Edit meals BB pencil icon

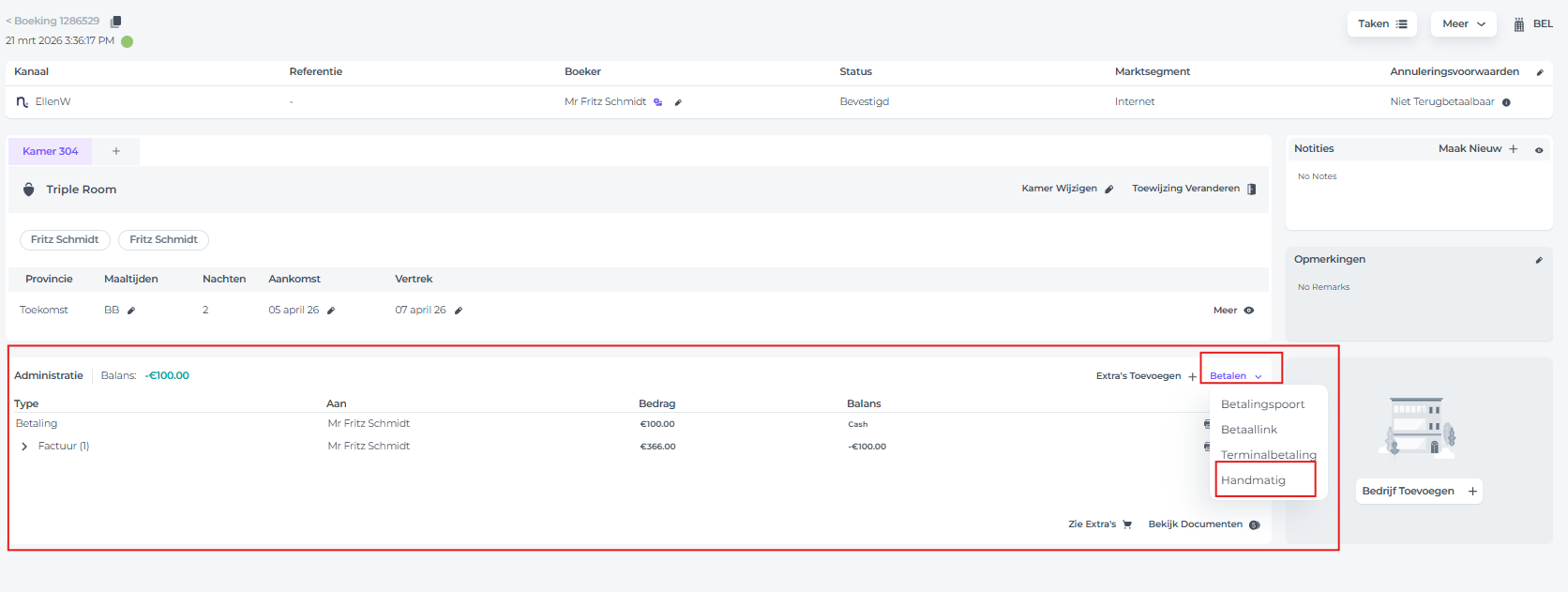click(x=131, y=311)
